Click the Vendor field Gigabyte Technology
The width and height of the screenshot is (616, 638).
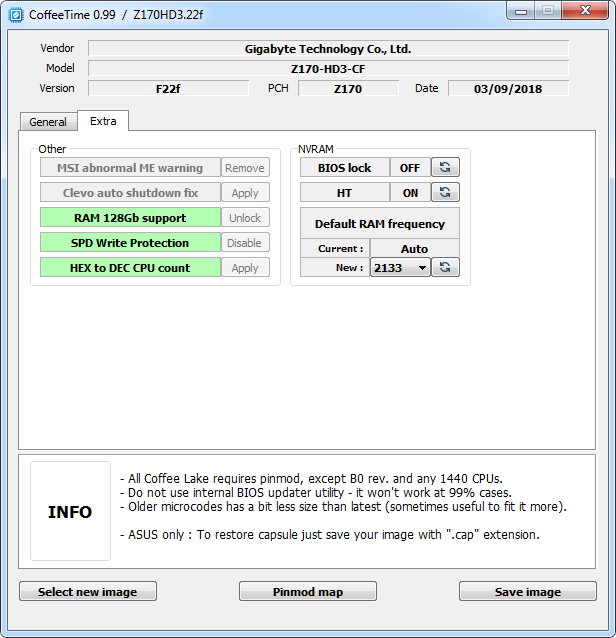pos(328,48)
